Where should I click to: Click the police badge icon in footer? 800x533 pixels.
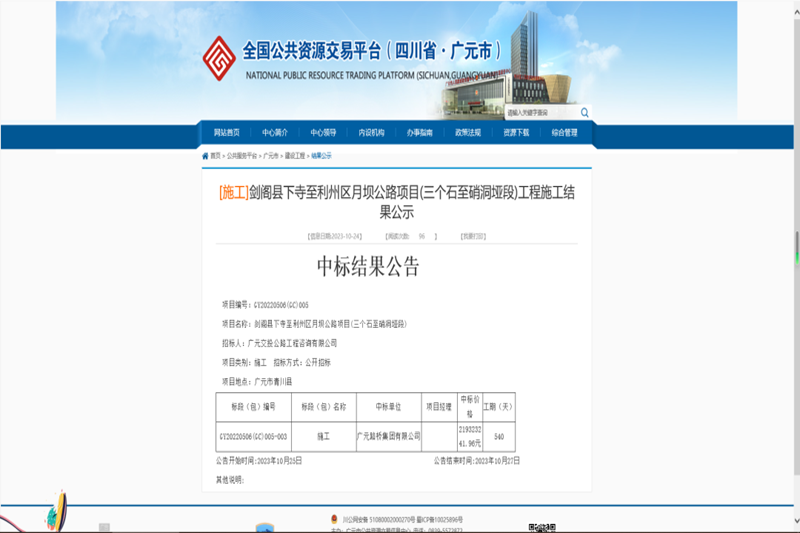coord(334,520)
